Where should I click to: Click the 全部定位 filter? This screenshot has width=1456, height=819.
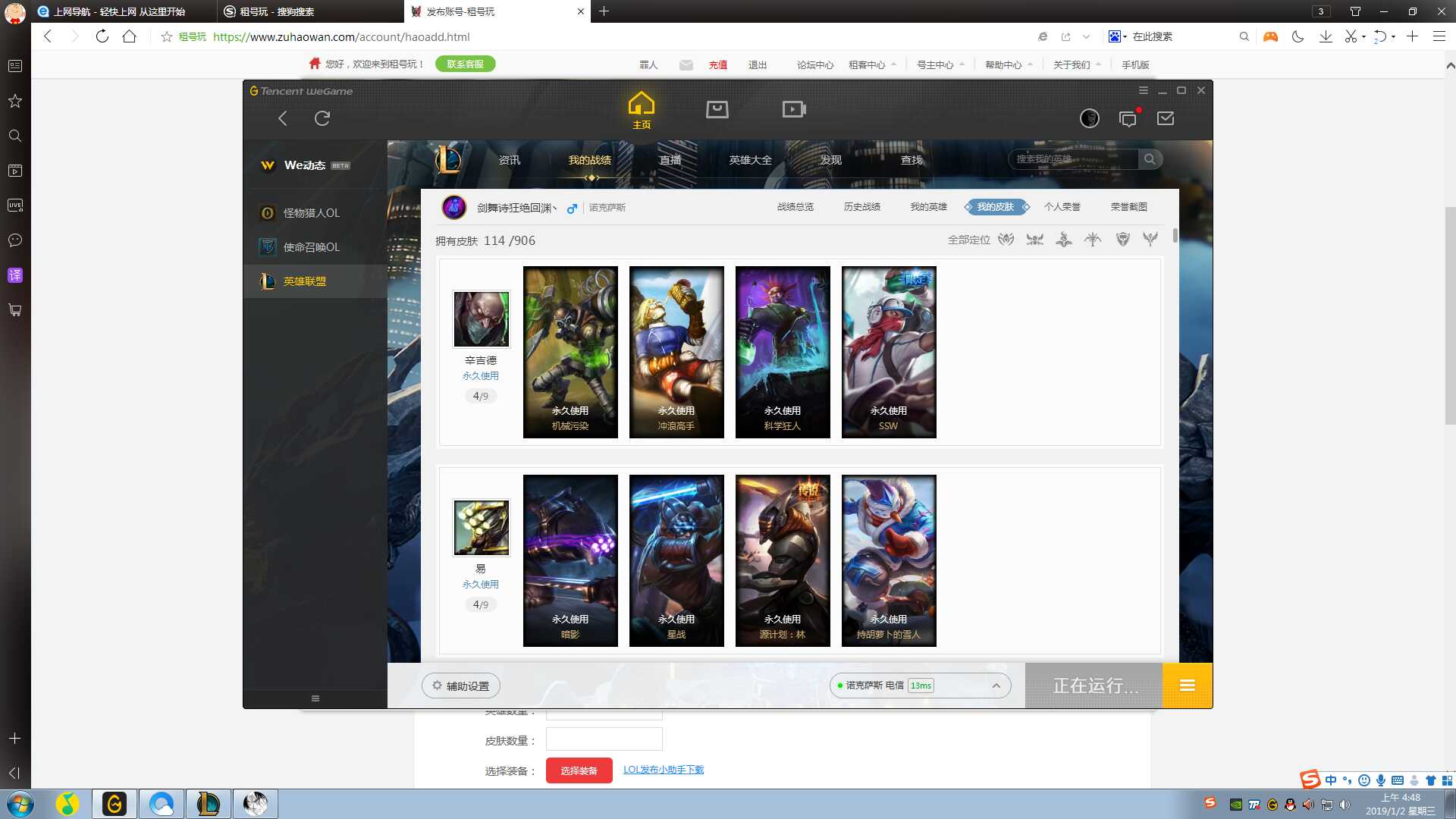(x=969, y=240)
